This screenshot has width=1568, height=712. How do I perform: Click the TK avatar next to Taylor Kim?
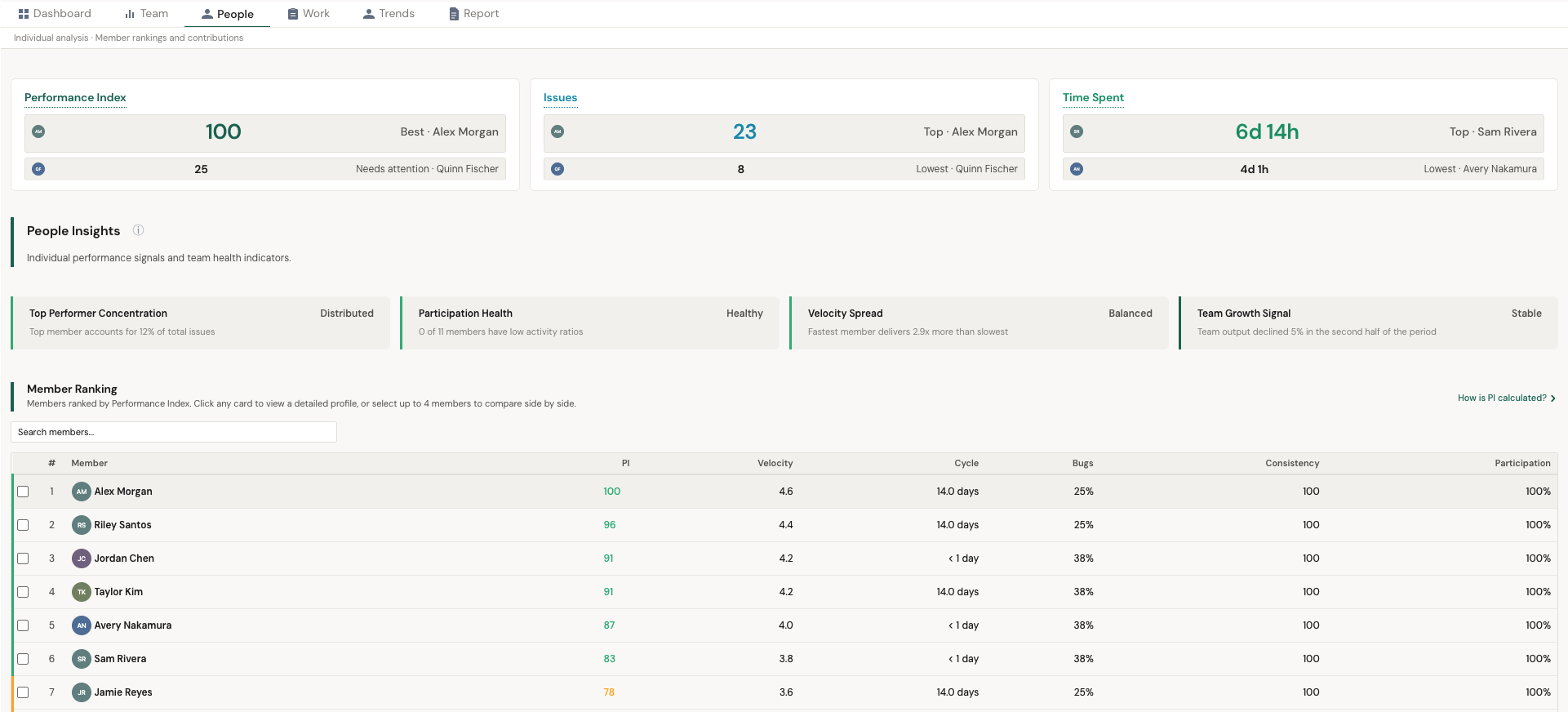coord(82,592)
